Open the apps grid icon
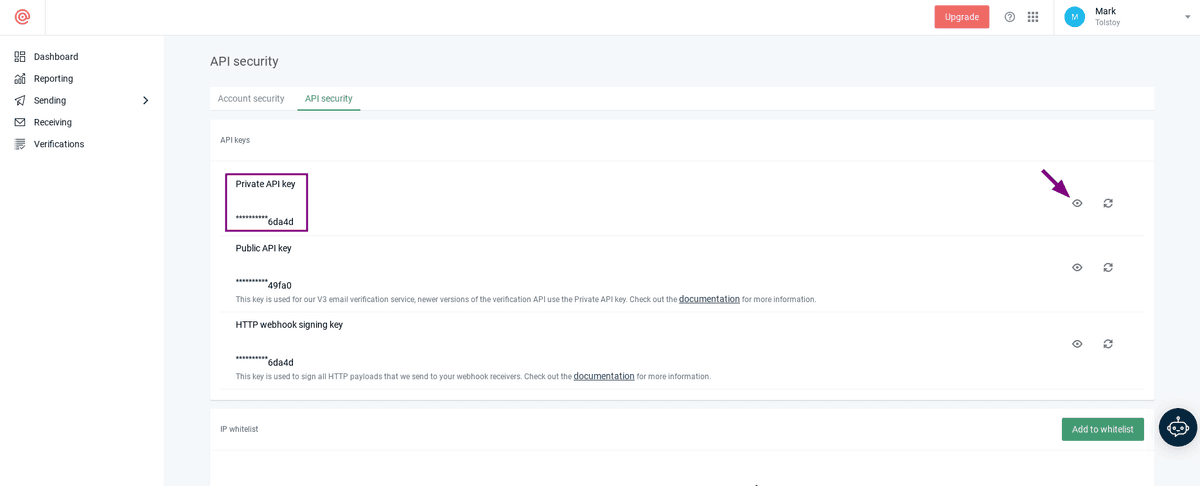The width and height of the screenshot is (1200, 486). (1033, 17)
